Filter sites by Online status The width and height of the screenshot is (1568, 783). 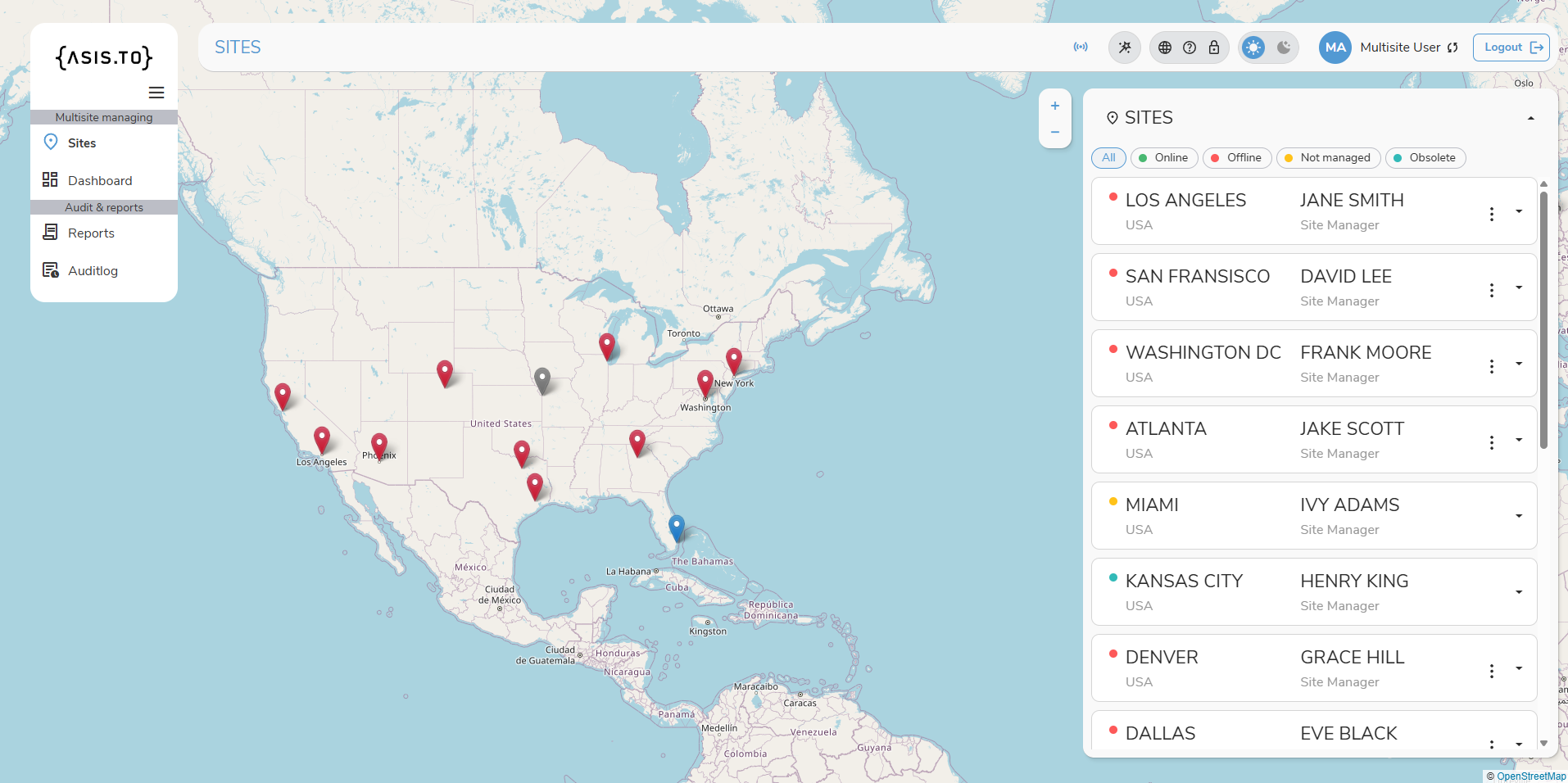(1164, 158)
